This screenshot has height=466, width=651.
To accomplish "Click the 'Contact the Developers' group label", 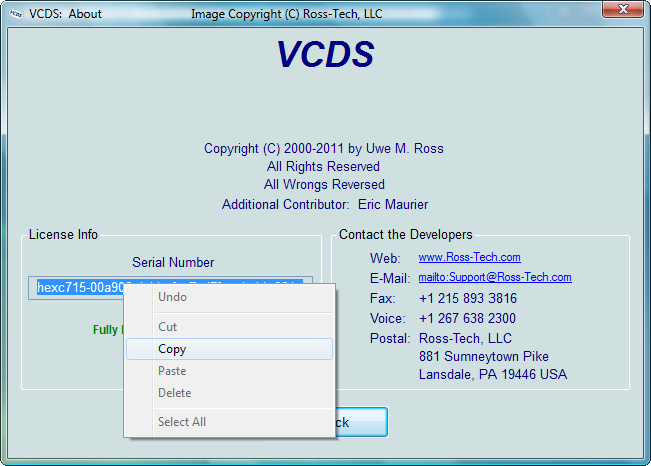I will 406,235.
